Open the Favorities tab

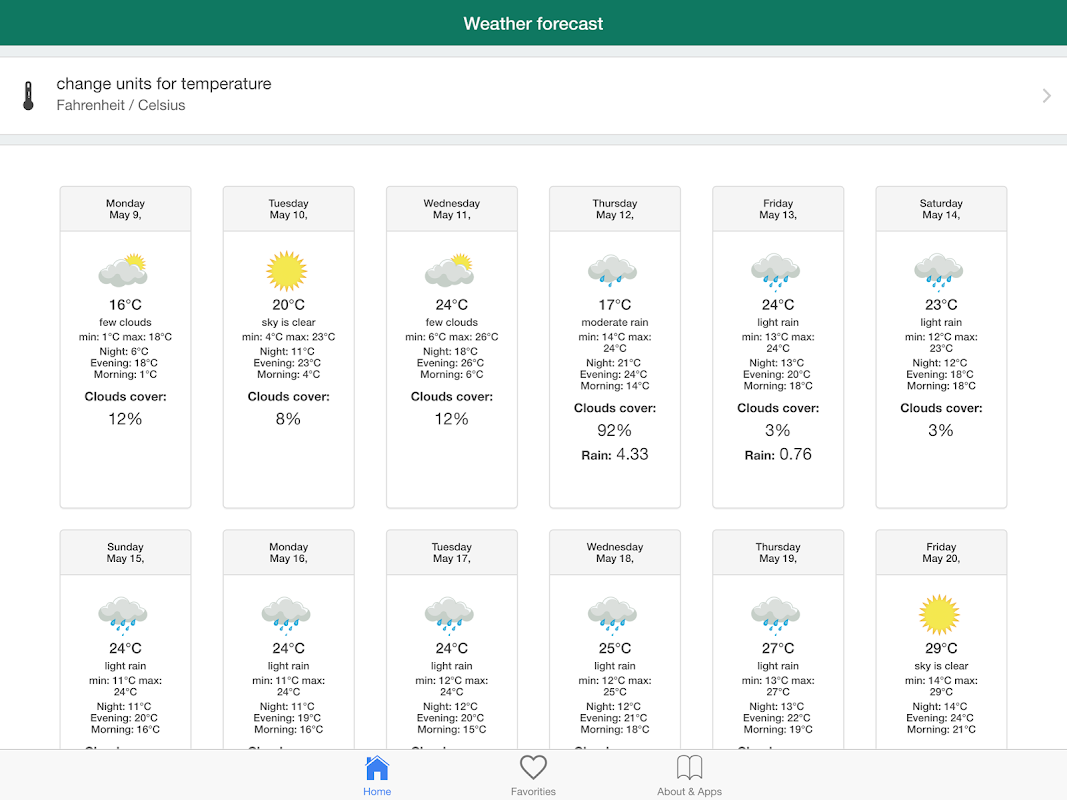pyautogui.click(x=534, y=776)
